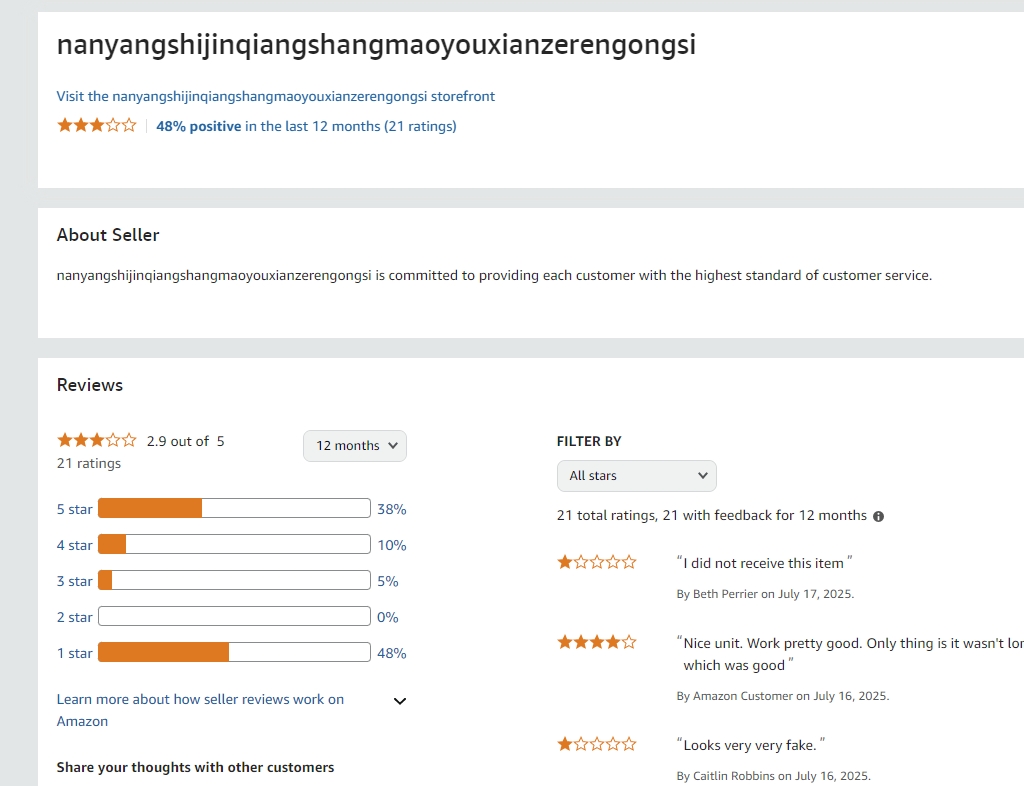
Task: Select the 1 star rating breakdown link
Action: tap(74, 653)
